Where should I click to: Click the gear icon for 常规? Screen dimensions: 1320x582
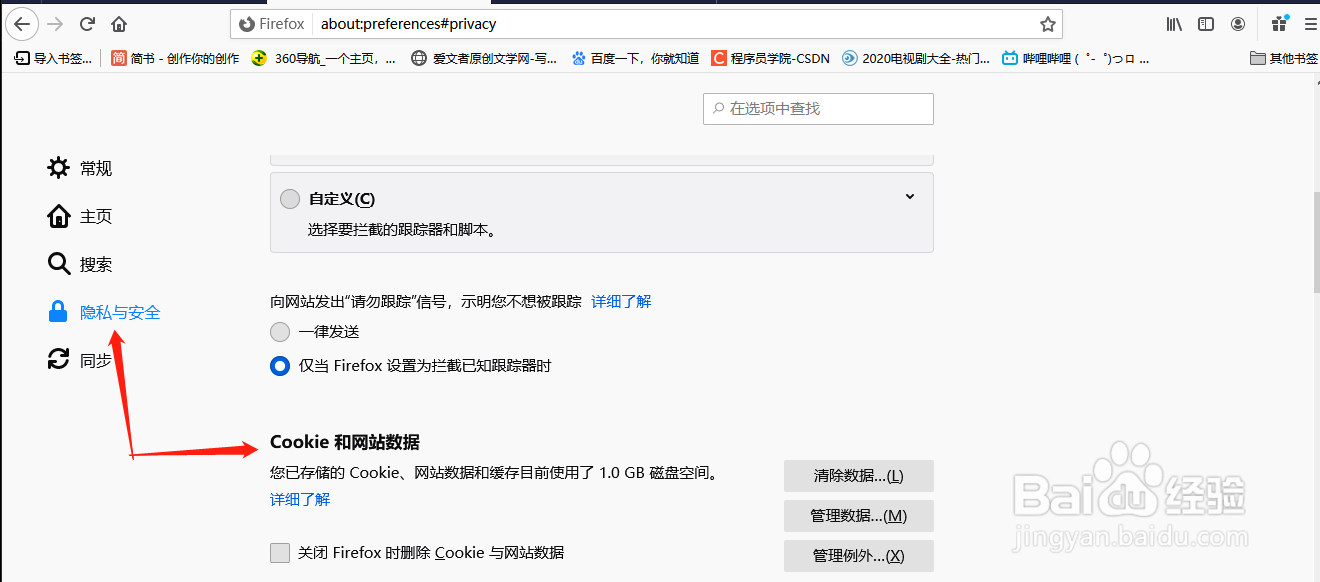click(x=59, y=168)
